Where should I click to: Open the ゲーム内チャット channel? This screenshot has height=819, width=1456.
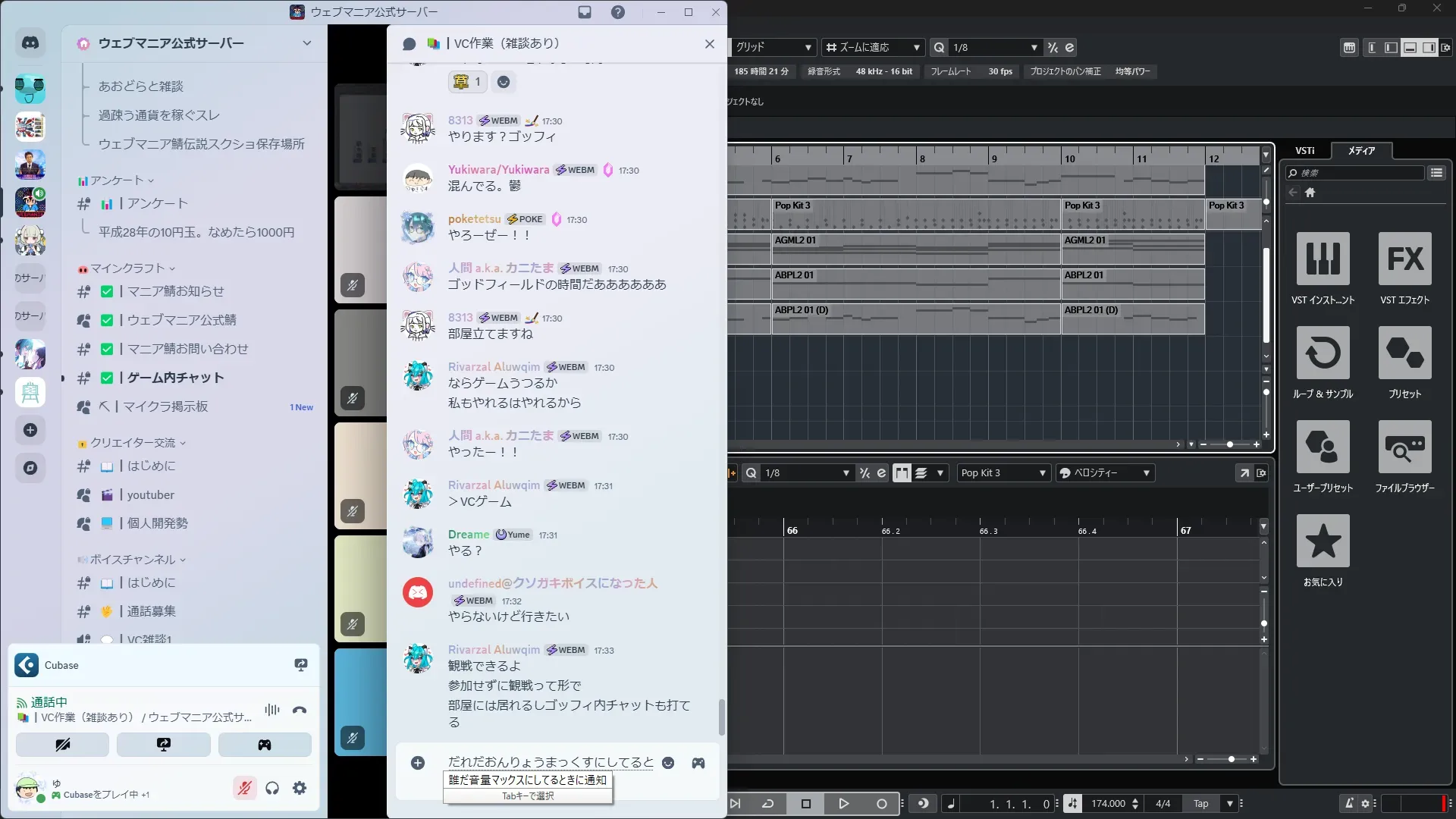[x=175, y=378]
